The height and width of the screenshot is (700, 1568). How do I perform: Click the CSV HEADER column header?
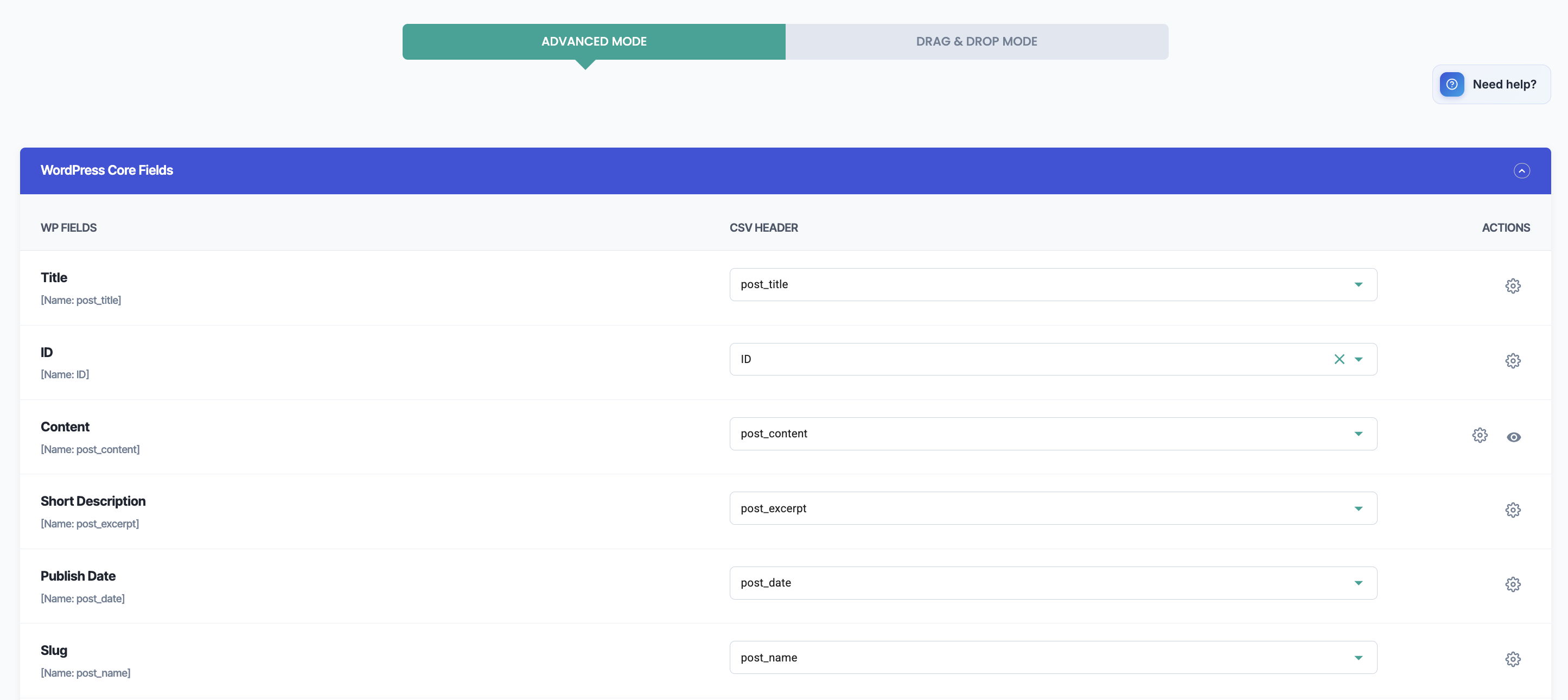coord(763,228)
